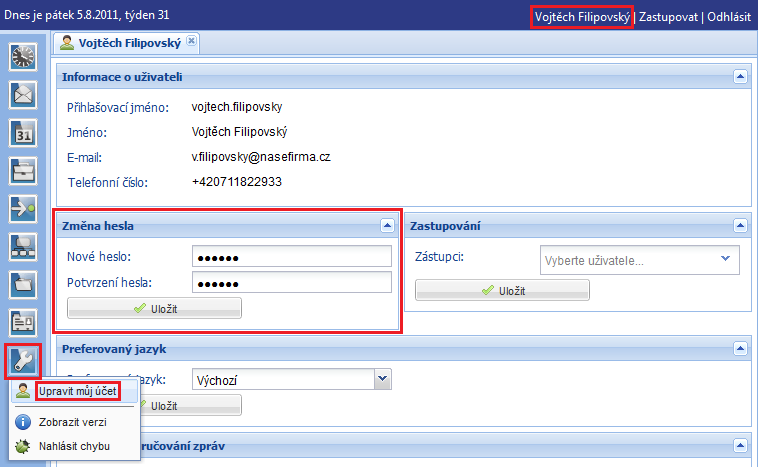Viewport: 758px width, 467px height.
Task: Click the wrench settings sidebar icon
Action: pyautogui.click(x=22, y=360)
